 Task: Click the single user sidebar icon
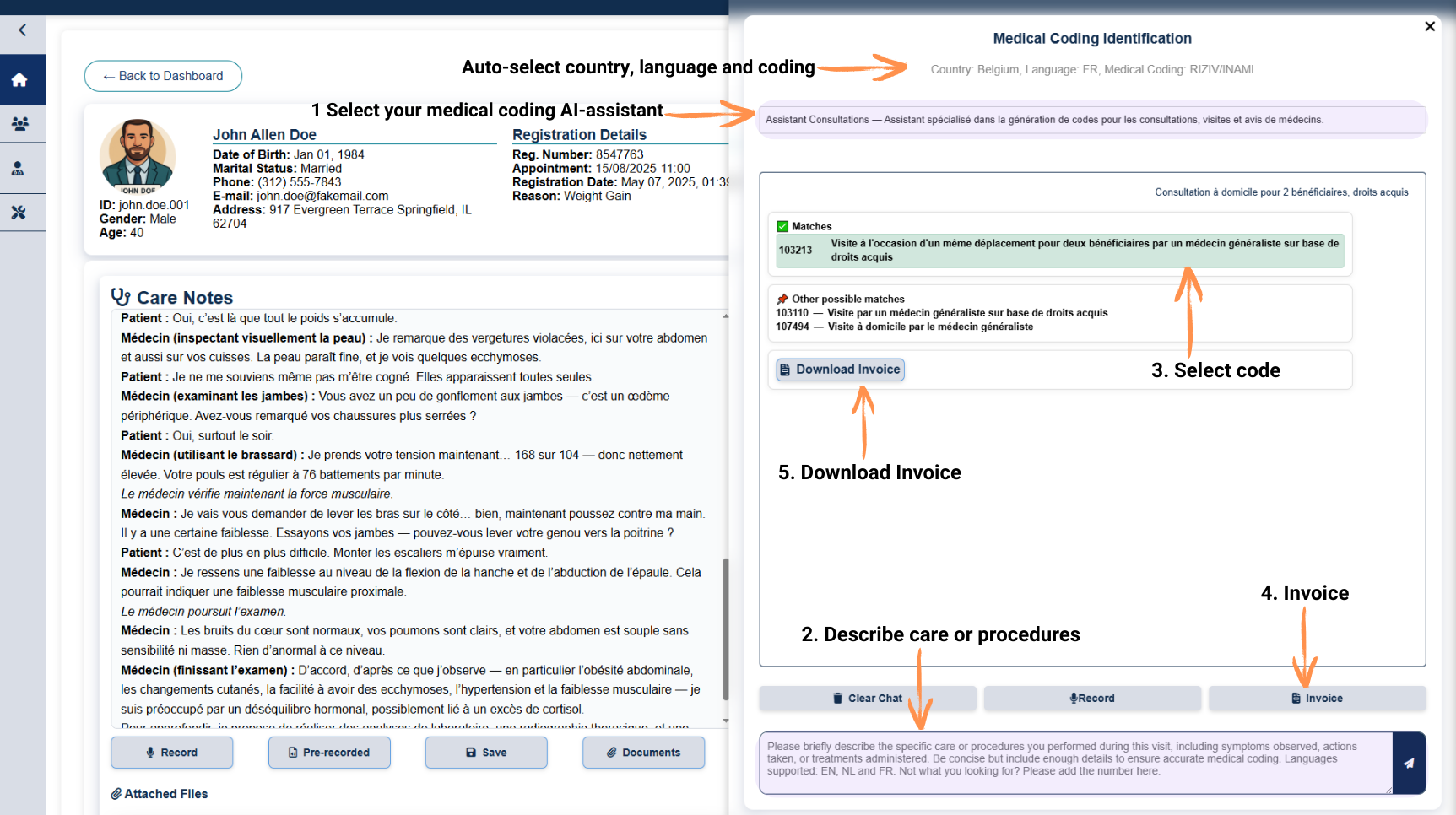pos(18,169)
